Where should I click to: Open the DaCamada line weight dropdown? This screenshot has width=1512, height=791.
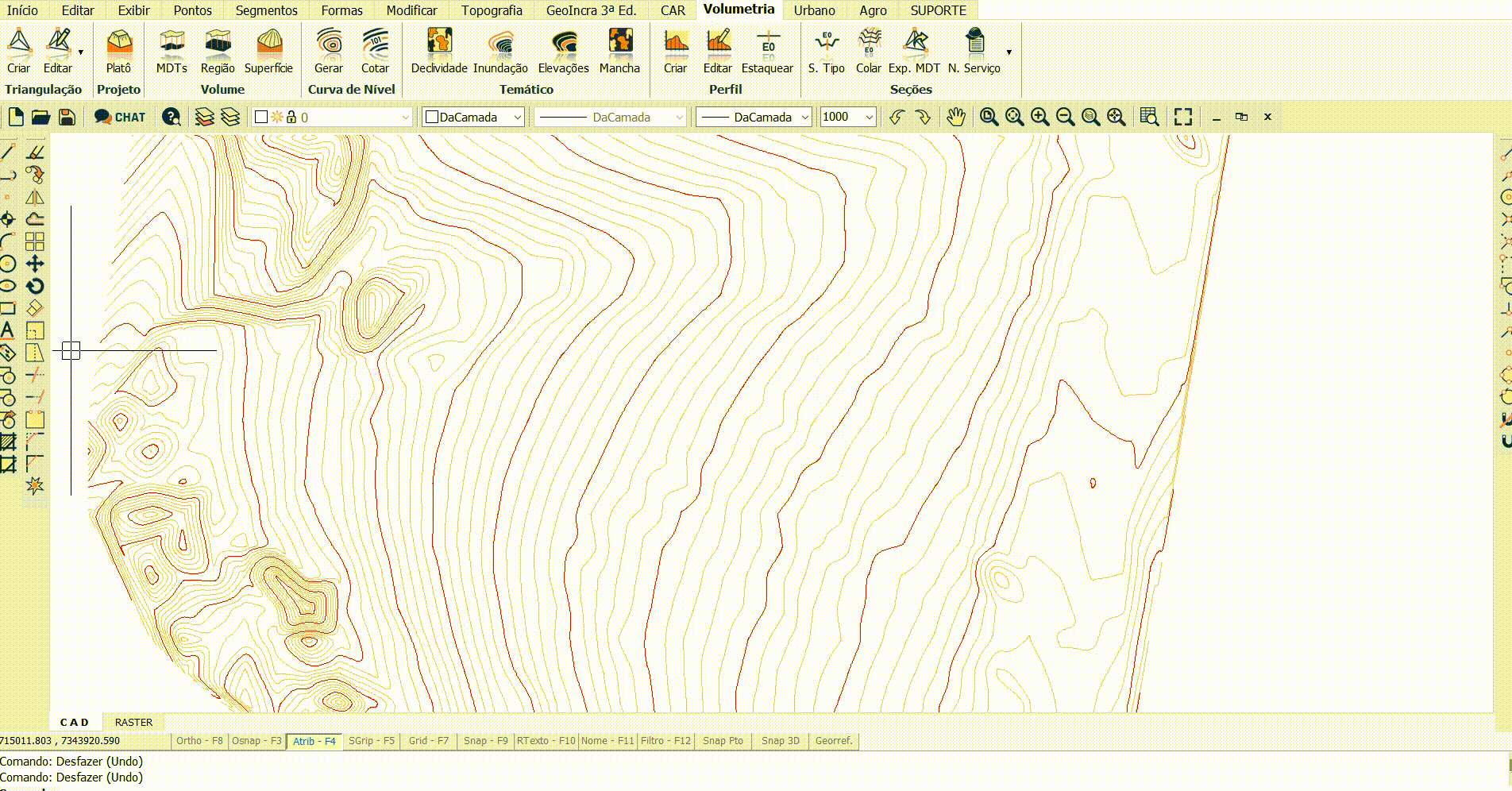click(x=804, y=118)
